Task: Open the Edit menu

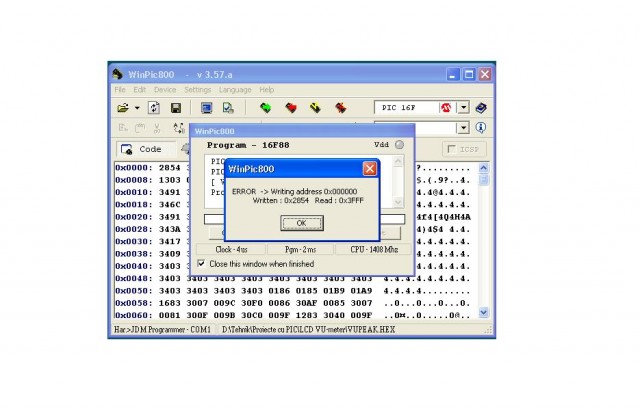Action: [140, 89]
